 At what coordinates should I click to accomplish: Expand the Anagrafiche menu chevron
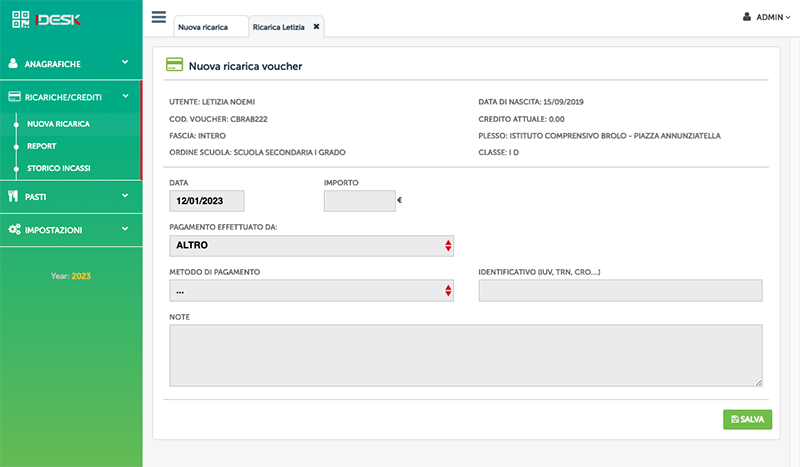pyautogui.click(x=125, y=62)
